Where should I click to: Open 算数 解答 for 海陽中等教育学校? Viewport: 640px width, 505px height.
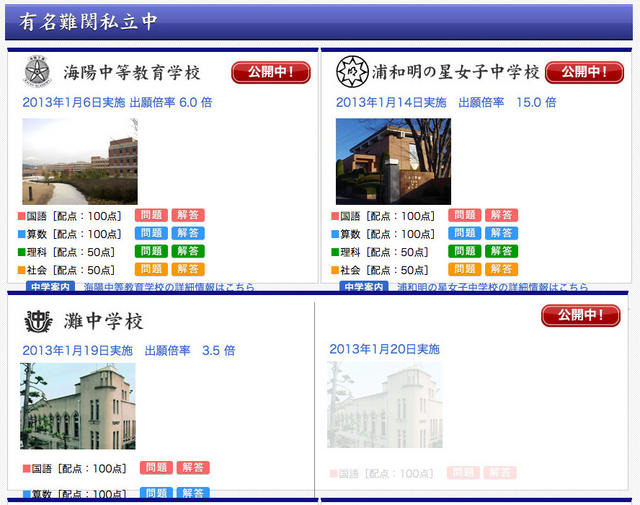tap(188, 233)
